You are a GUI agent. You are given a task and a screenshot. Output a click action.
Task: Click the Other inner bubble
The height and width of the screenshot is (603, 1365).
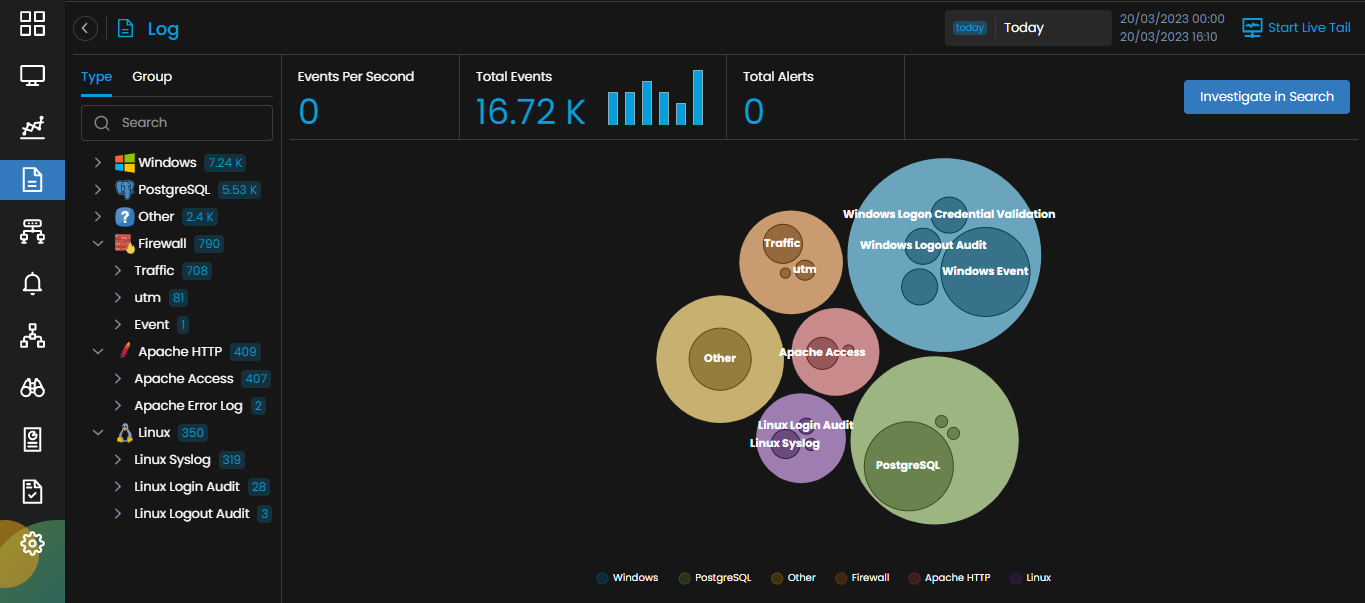tap(720, 358)
